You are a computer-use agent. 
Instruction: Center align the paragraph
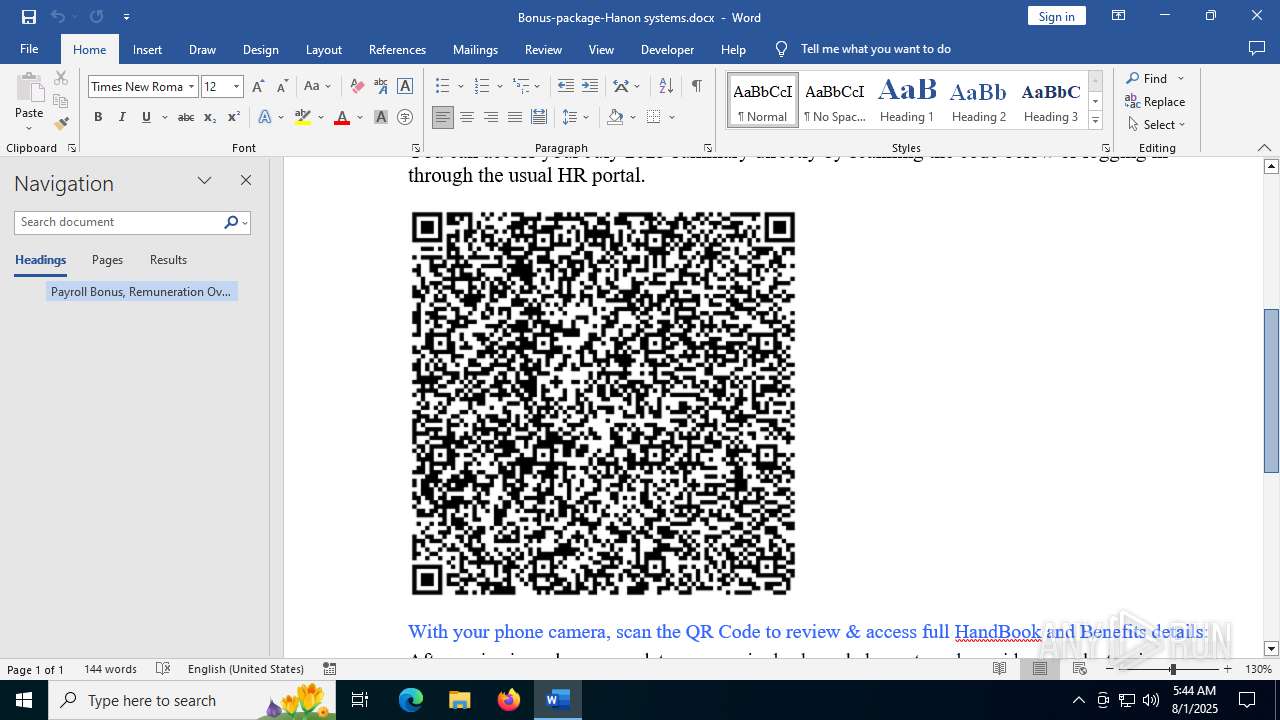click(x=467, y=117)
